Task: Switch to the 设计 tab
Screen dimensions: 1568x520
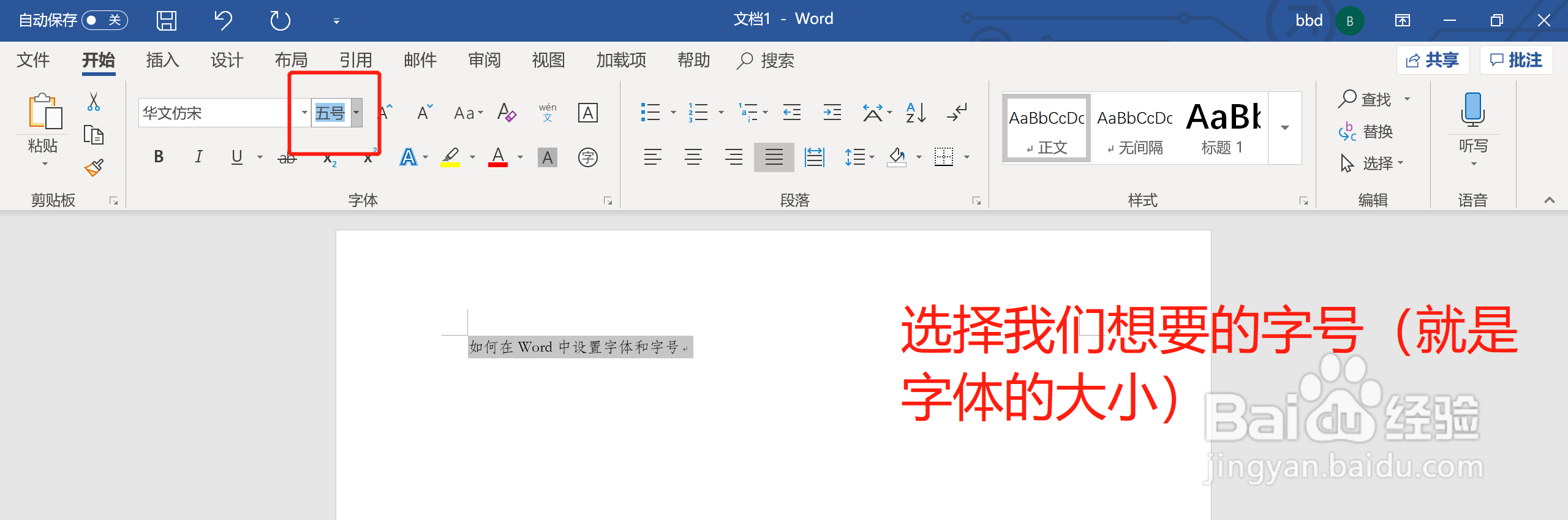Action: [227, 60]
